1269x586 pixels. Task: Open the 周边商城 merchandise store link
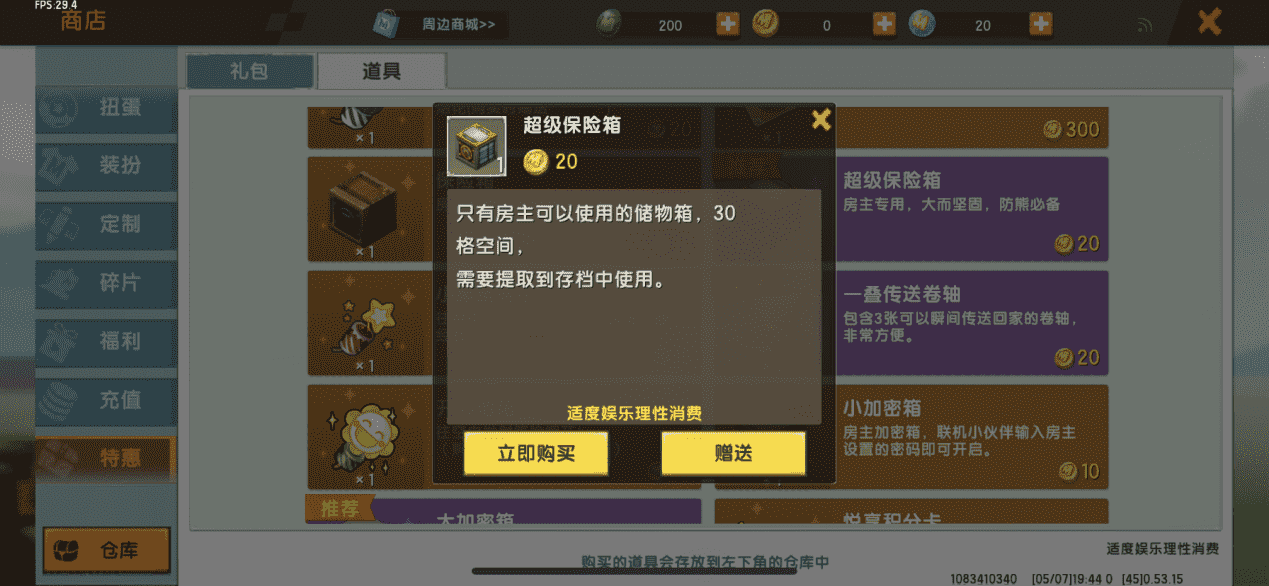click(x=439, y=24)
